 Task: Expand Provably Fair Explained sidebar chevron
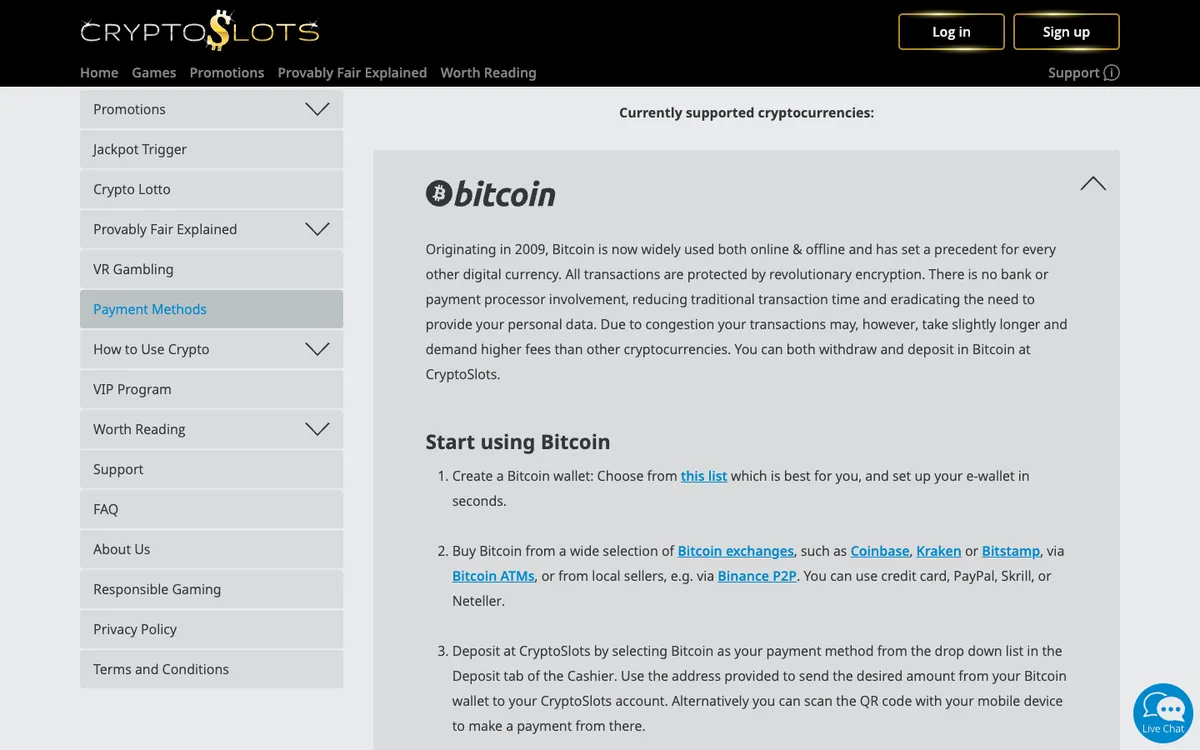point(317,229)
